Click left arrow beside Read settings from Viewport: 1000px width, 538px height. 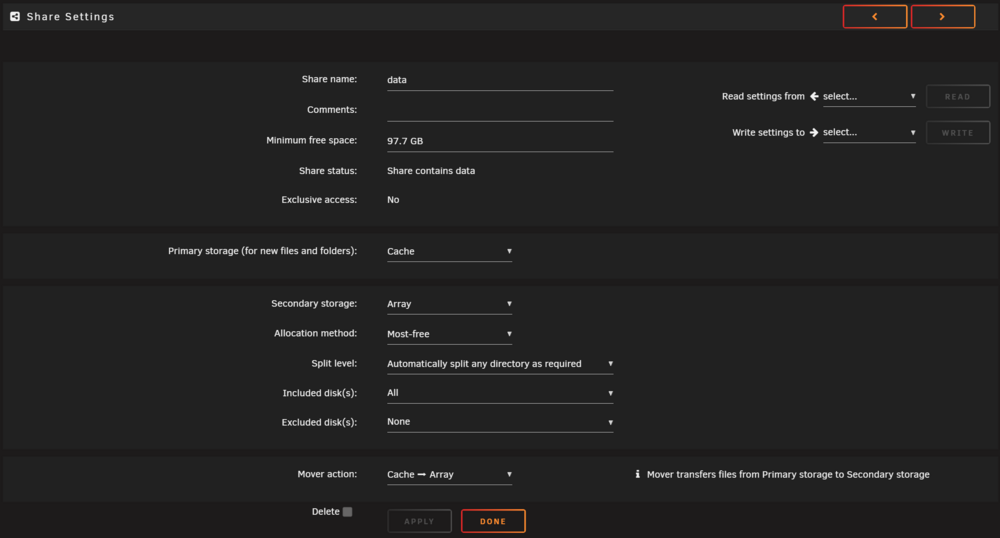[814, 96]
